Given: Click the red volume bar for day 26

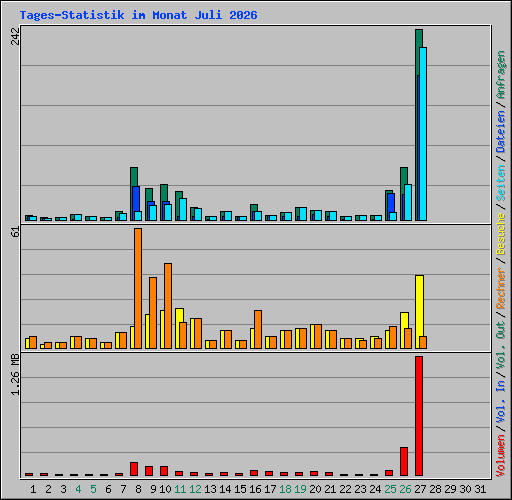Looking at the screenshot, I should [404, 462].
